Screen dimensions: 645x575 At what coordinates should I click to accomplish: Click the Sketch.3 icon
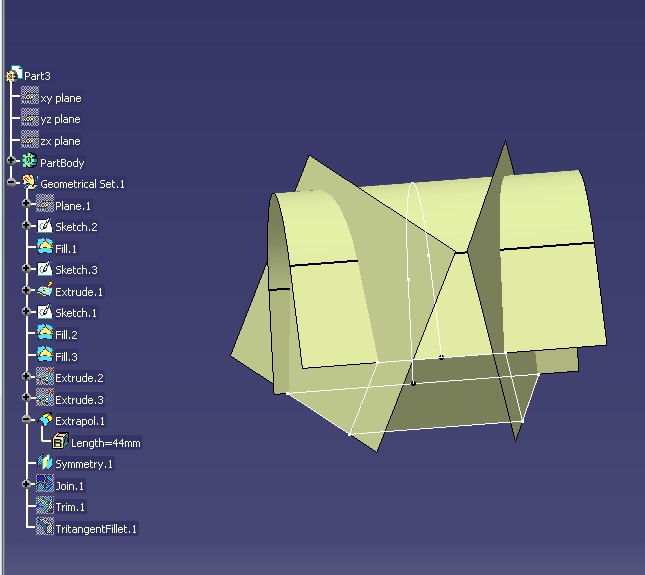[x=45, y=269]
